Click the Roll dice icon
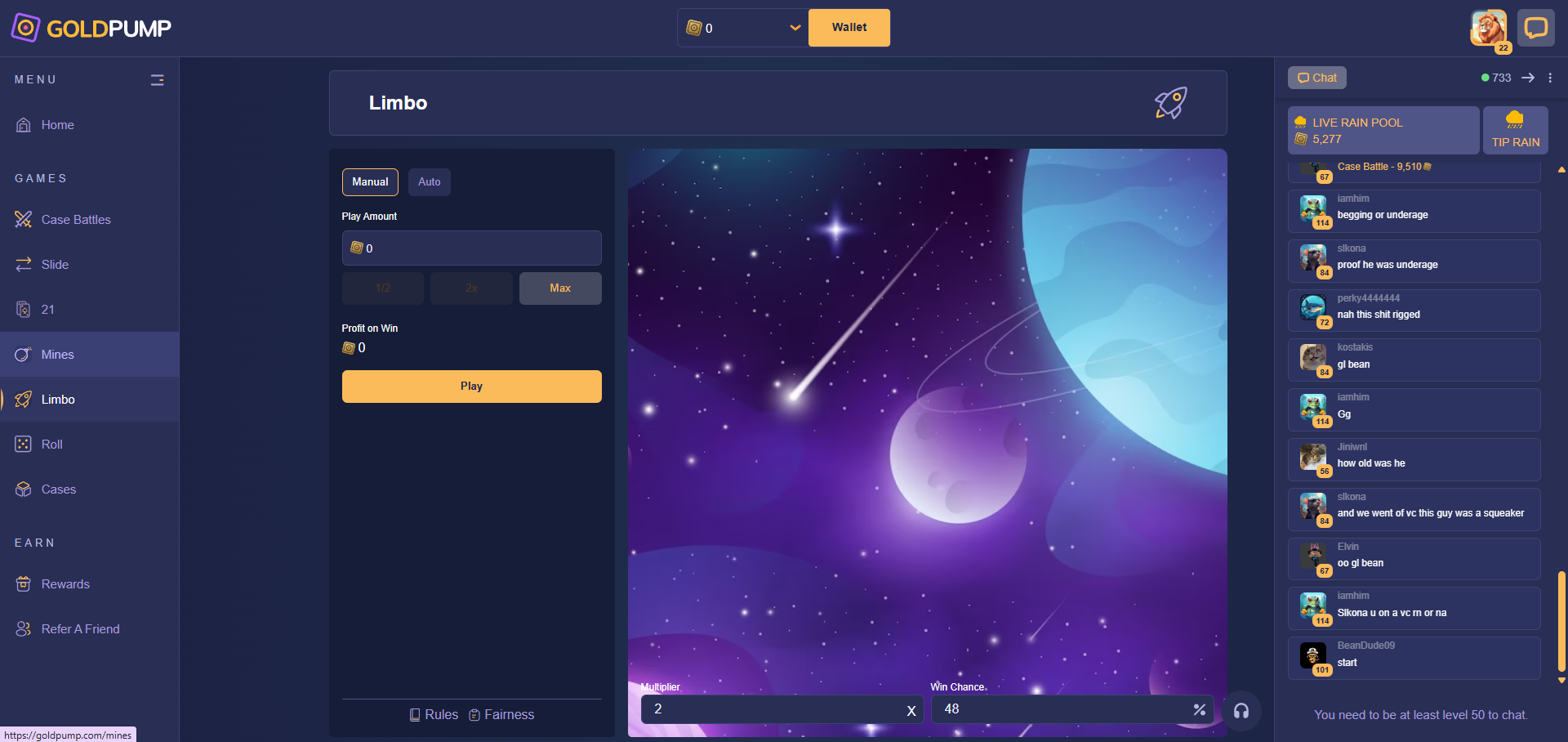 [x=24, y=445]
